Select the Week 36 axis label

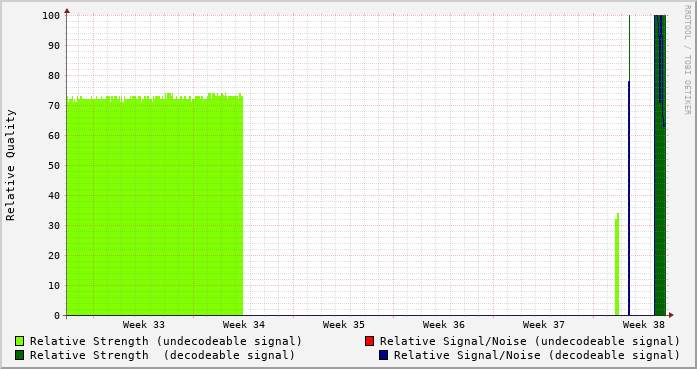444,325
